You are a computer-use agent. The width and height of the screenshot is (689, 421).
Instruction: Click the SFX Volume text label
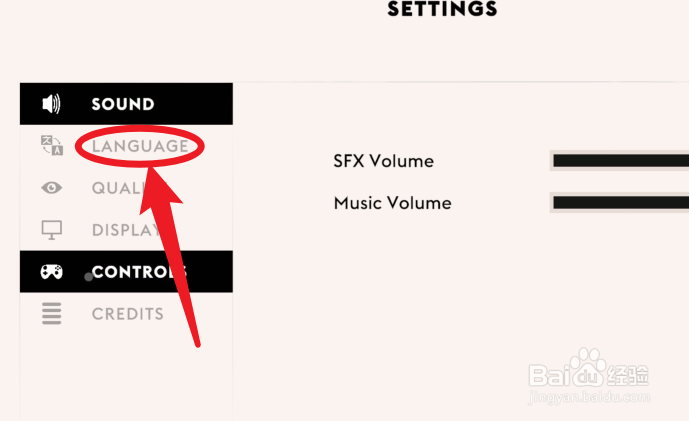(x=383, y=161)
